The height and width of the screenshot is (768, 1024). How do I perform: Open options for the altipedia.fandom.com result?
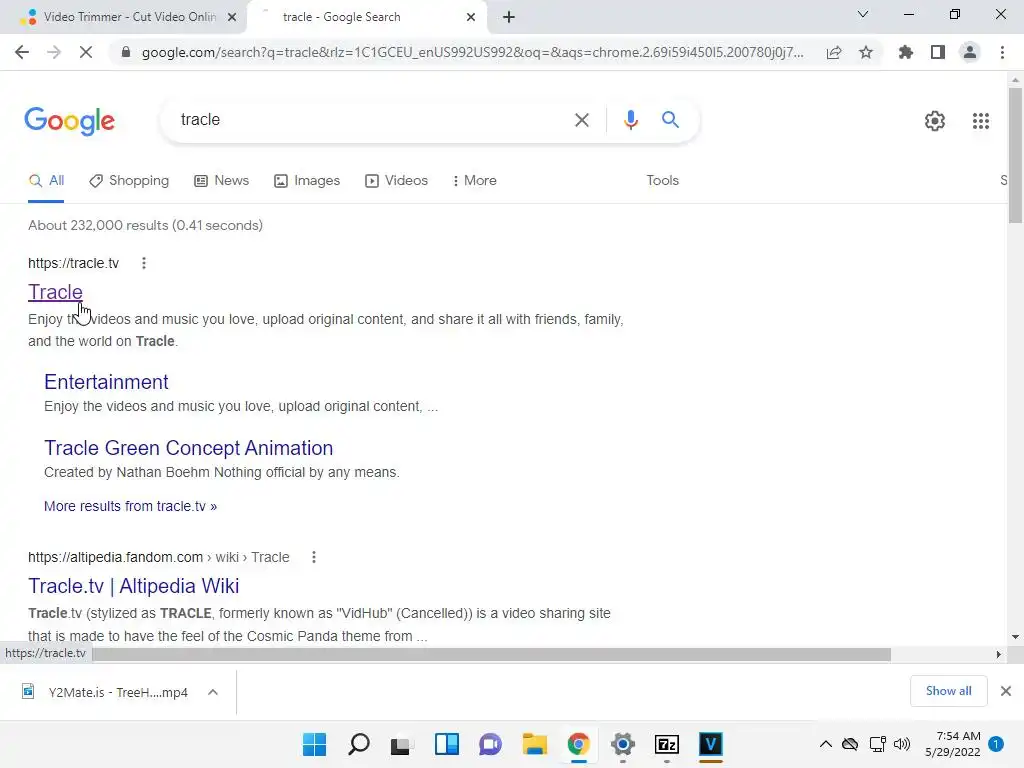[314, 557]
